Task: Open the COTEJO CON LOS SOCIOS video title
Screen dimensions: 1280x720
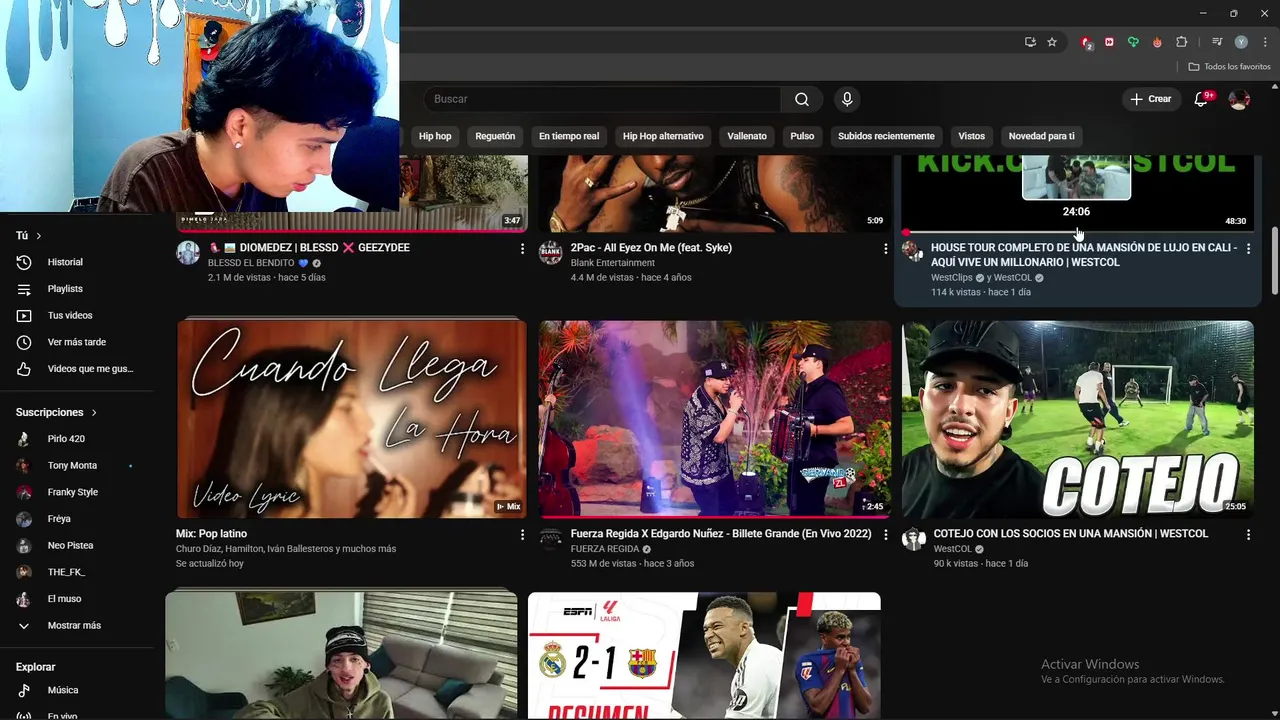Action: [x=1070, y=534]
